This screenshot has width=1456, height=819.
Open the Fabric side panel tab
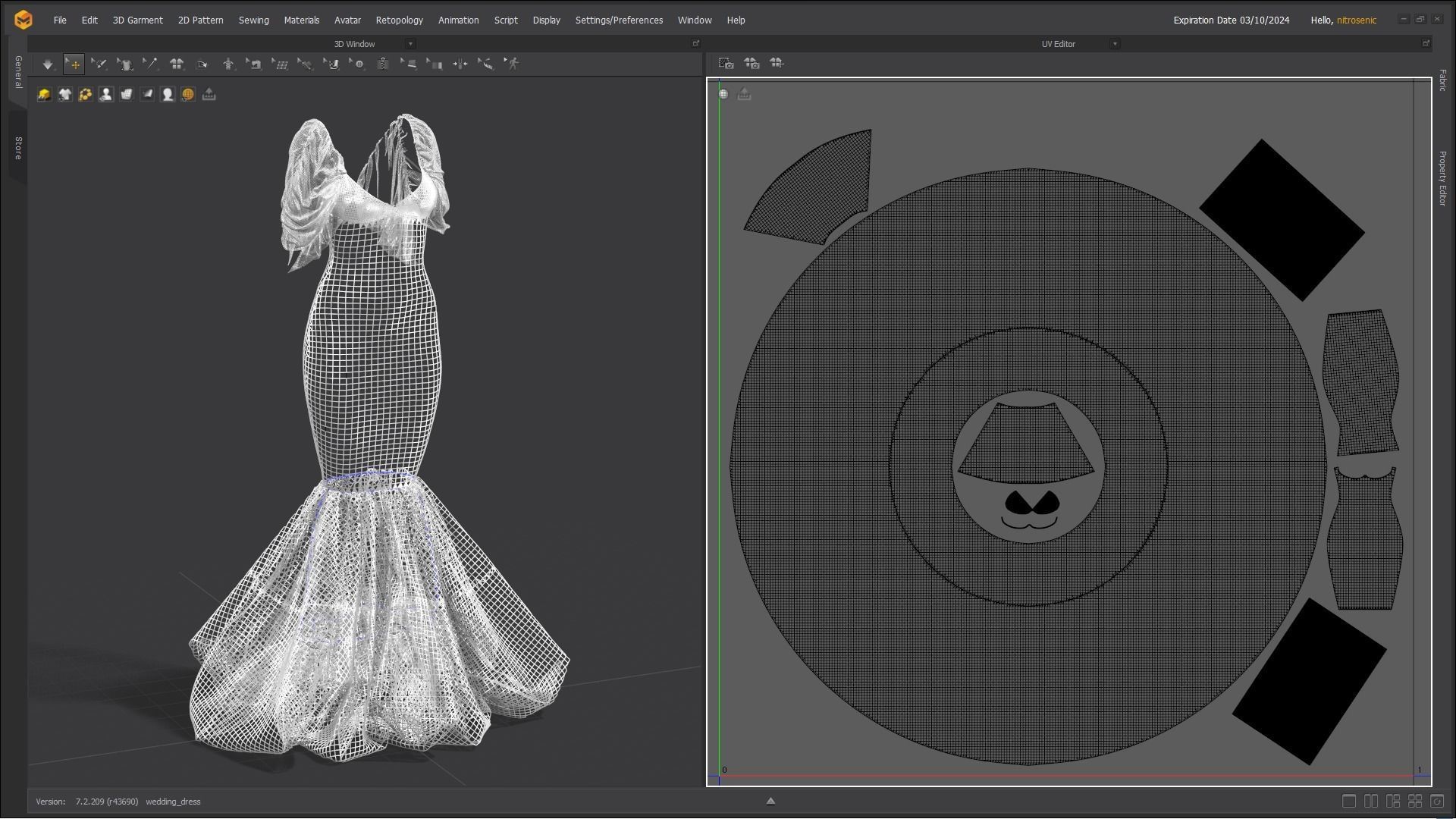coord(1442,80)
